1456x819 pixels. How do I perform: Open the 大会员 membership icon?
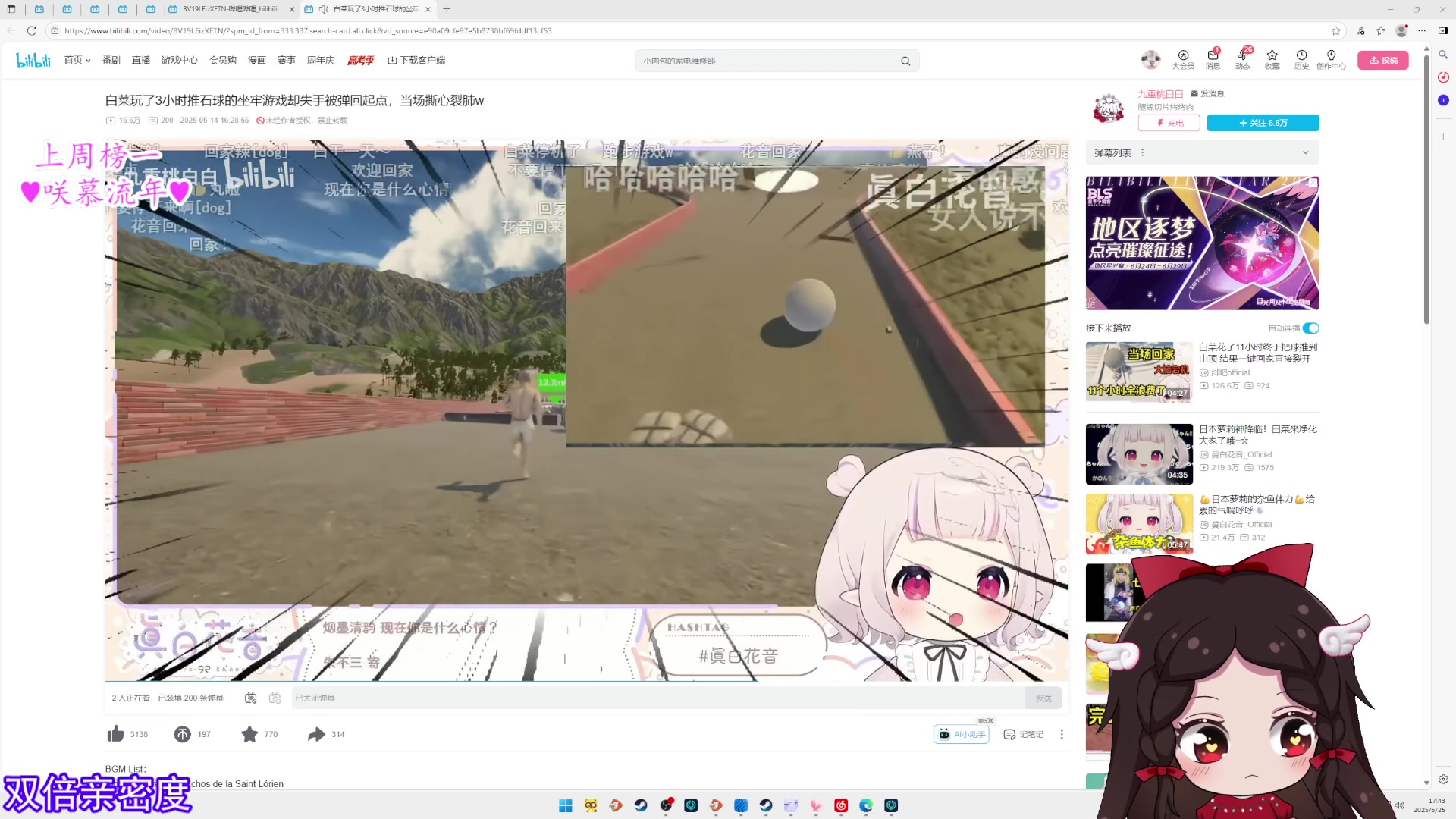(x=1183, y=59)
